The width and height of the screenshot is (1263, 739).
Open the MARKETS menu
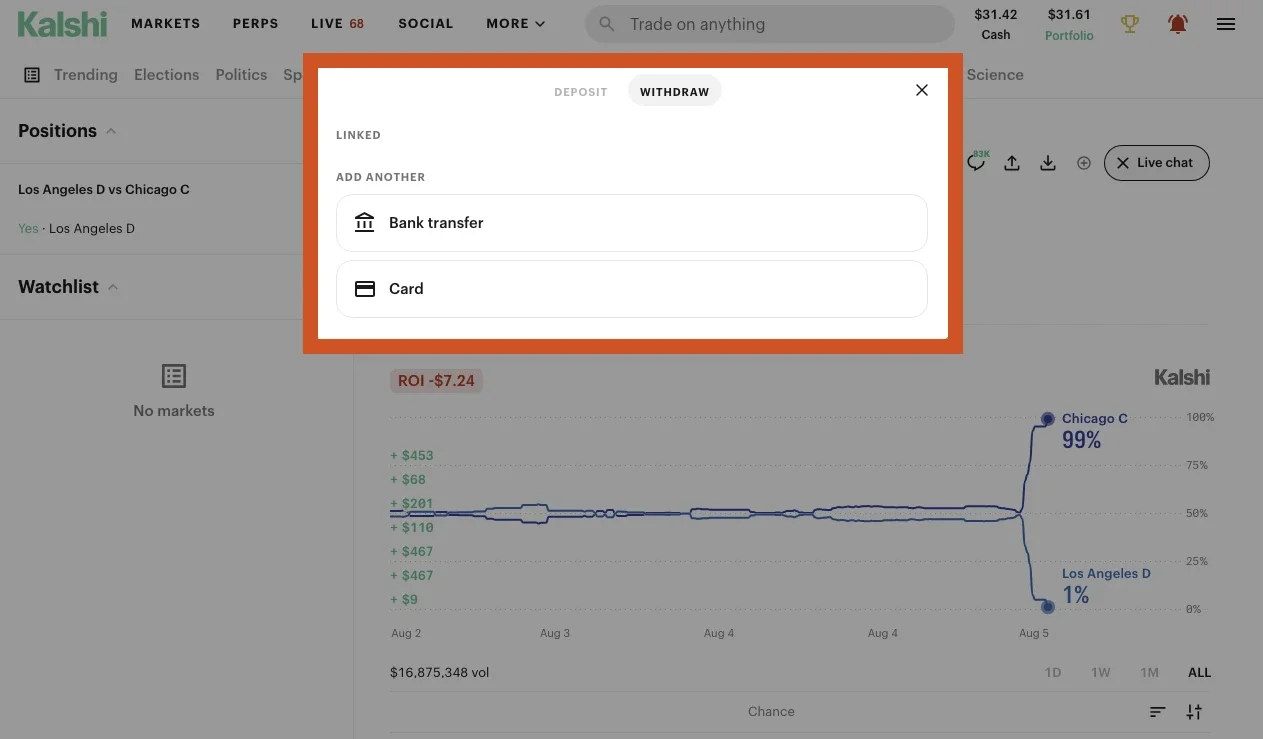point(166,23)
